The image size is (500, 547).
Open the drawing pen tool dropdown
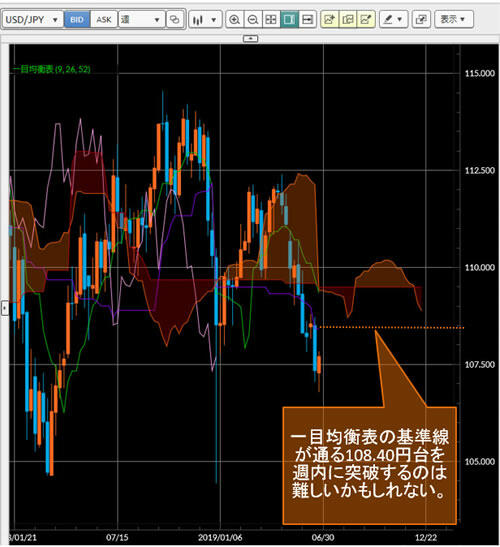[x=393, y=20]
